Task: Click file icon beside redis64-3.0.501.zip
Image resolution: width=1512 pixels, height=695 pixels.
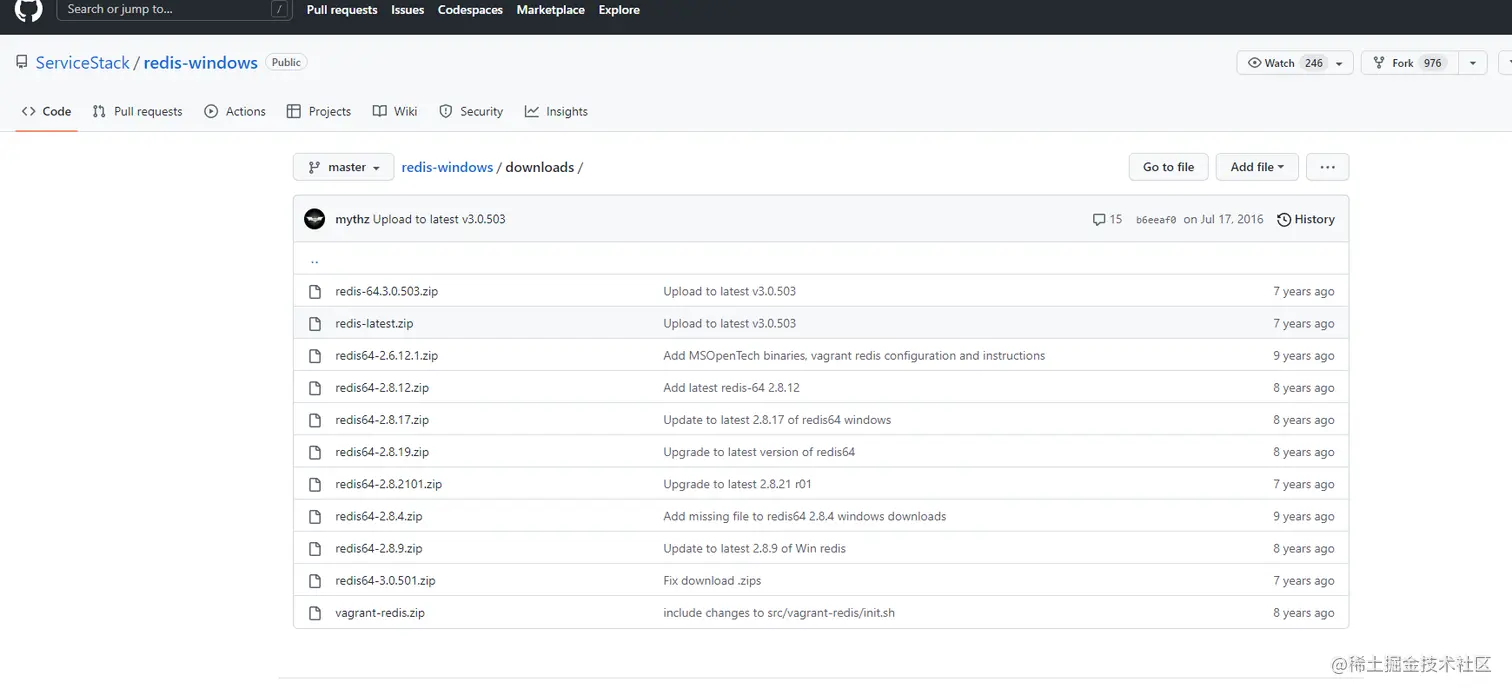Action: coord(315,581)
